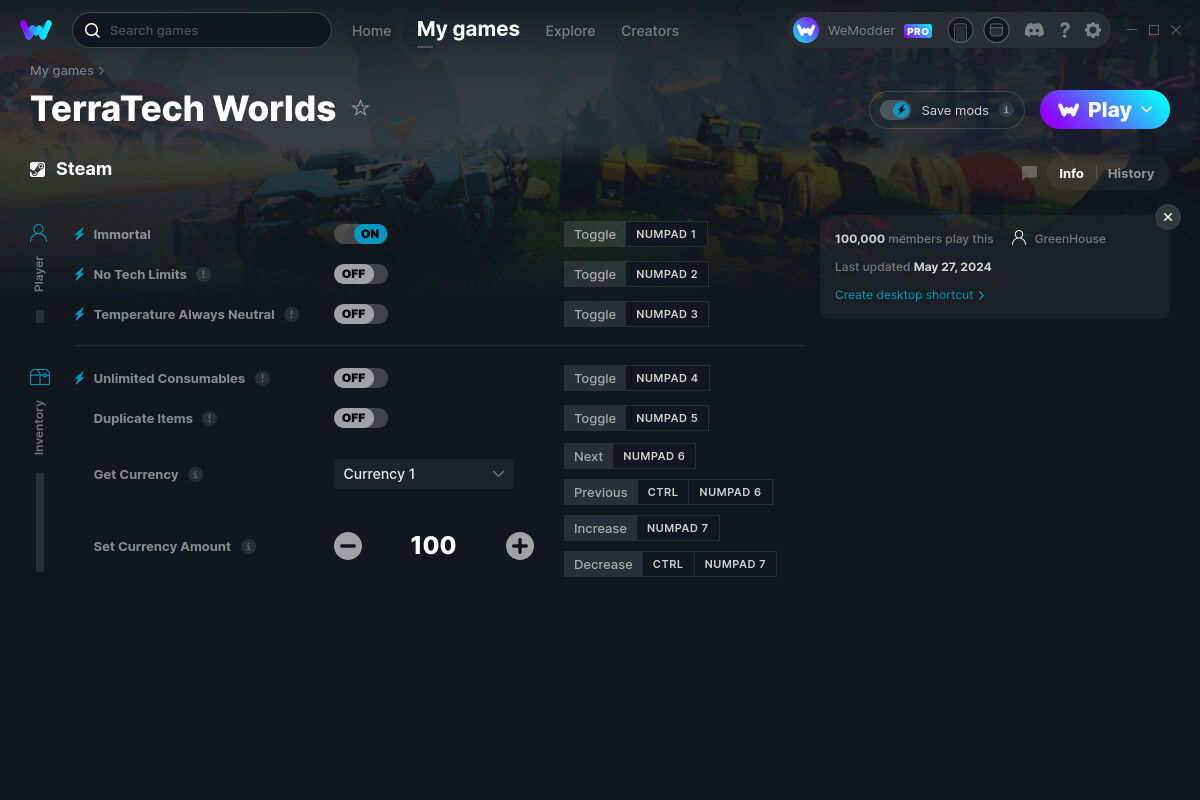
Task: Open the Explore page
Action: 570,31
